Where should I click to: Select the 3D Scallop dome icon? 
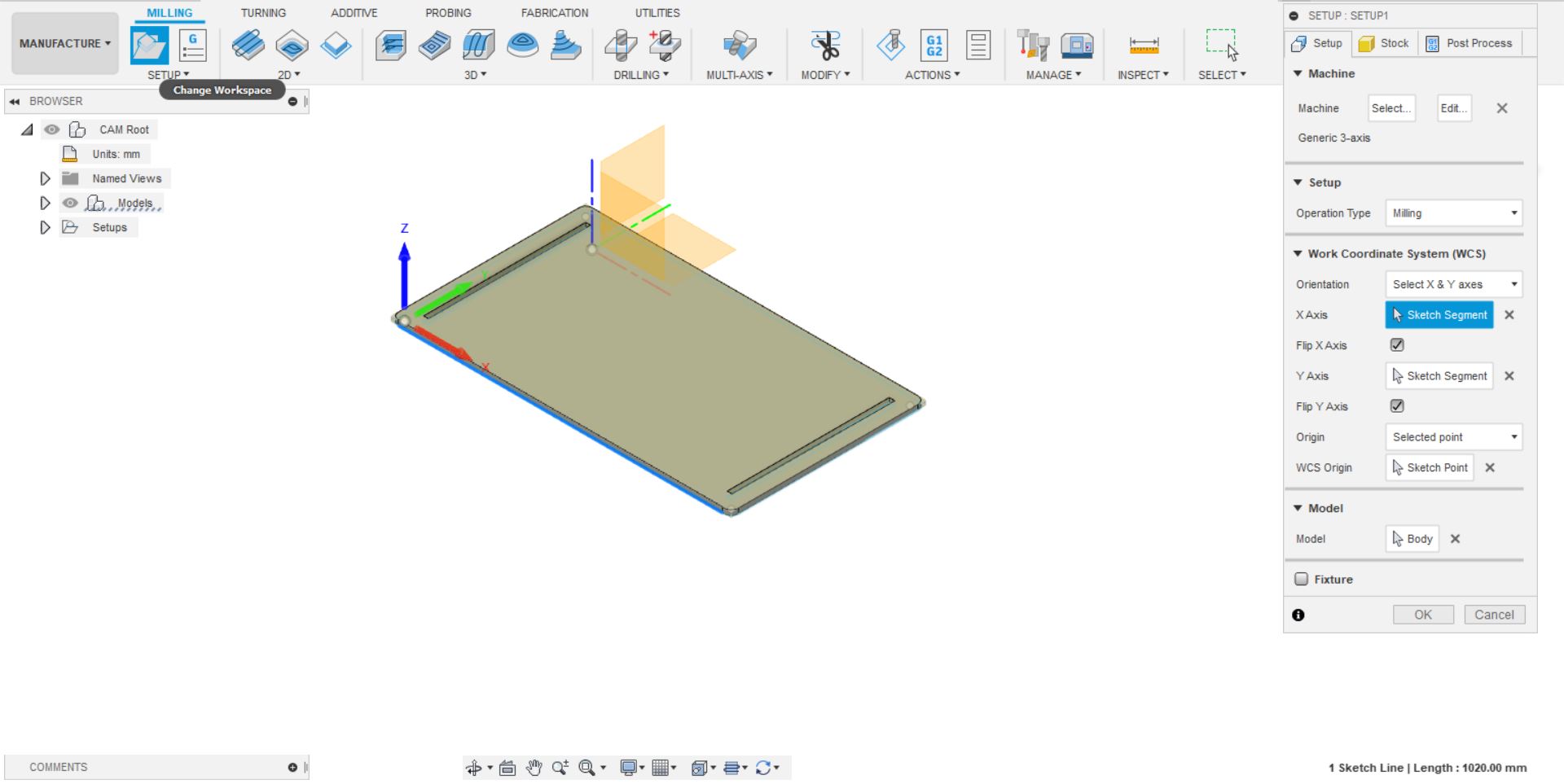pyautogui.click(x=522, y=46)
